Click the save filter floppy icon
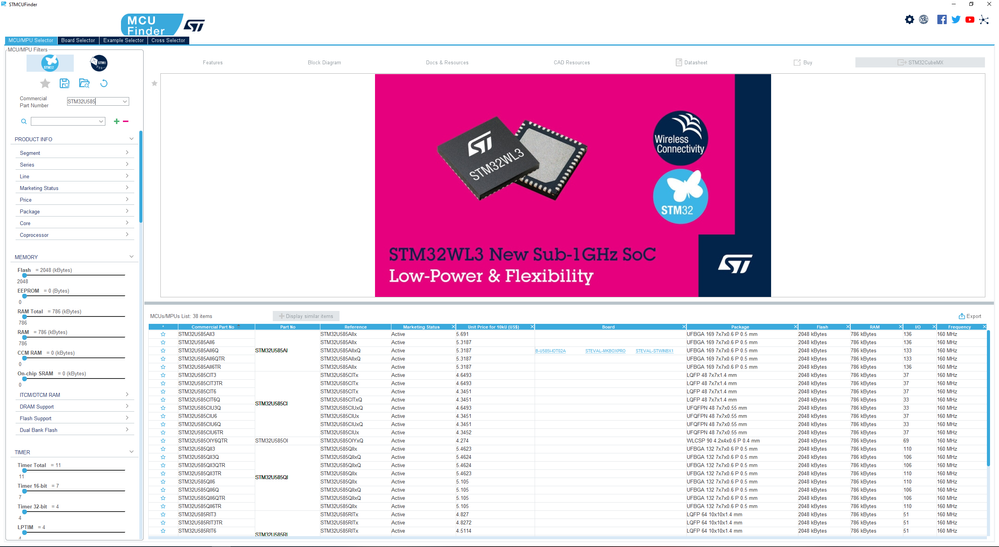 (x=64, y=83)
